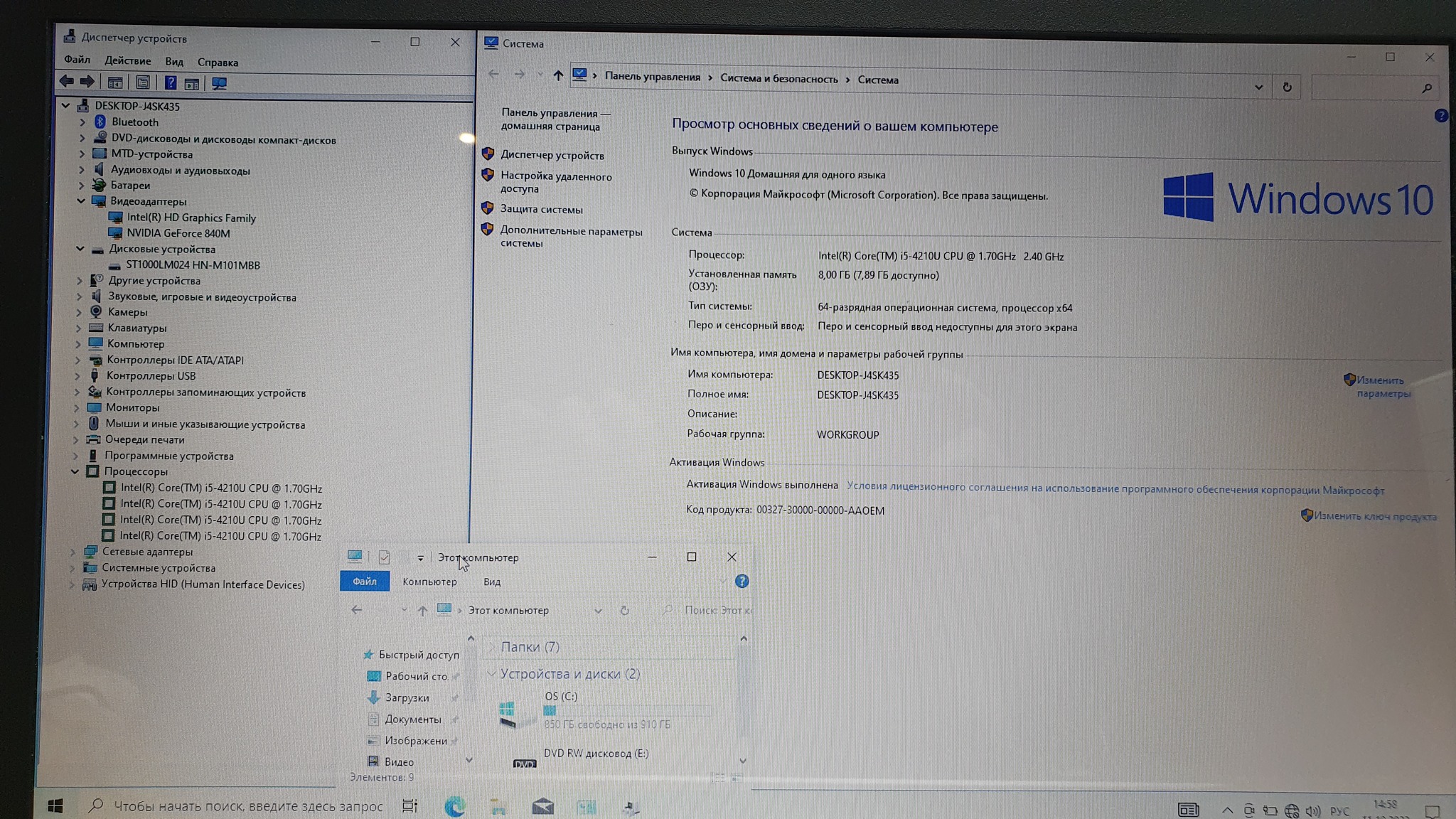Click the up arrow in System window navigation

coord(558,75)
